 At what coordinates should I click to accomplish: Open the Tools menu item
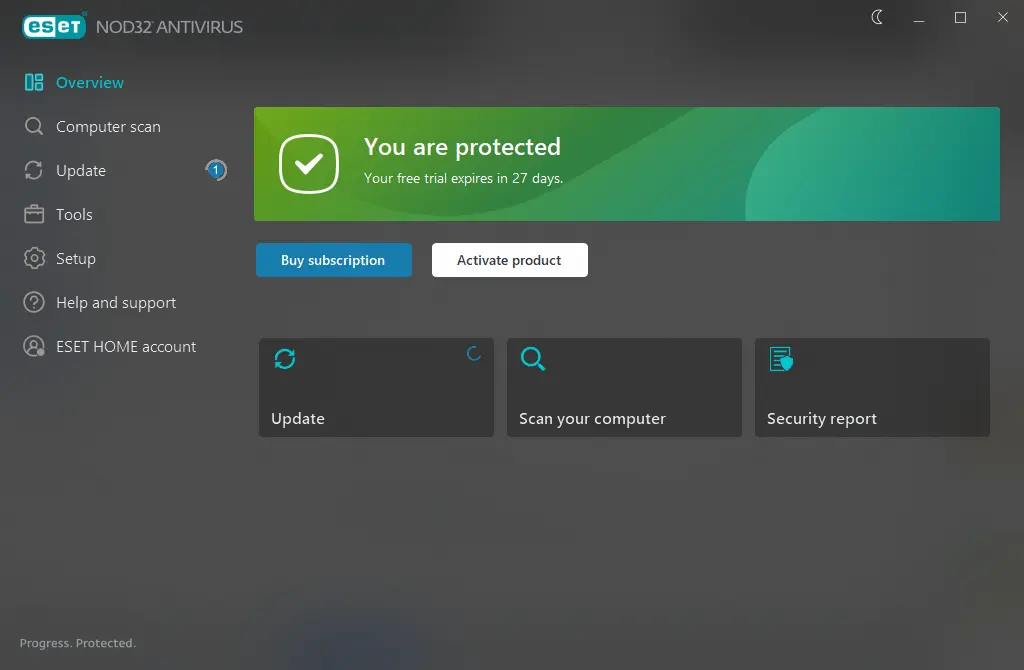click(74, 214)
